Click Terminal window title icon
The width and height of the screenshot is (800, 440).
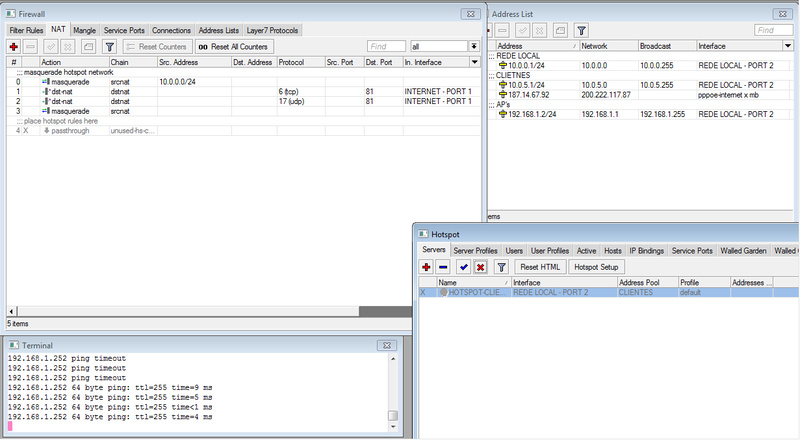click(14, 345)
